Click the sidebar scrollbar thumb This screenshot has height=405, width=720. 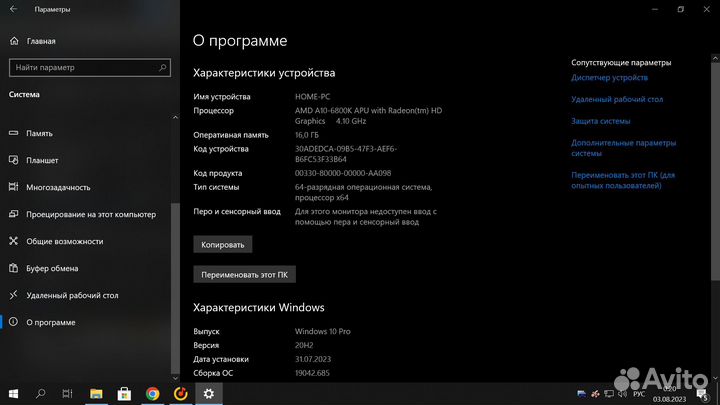(x=175, y=288)
